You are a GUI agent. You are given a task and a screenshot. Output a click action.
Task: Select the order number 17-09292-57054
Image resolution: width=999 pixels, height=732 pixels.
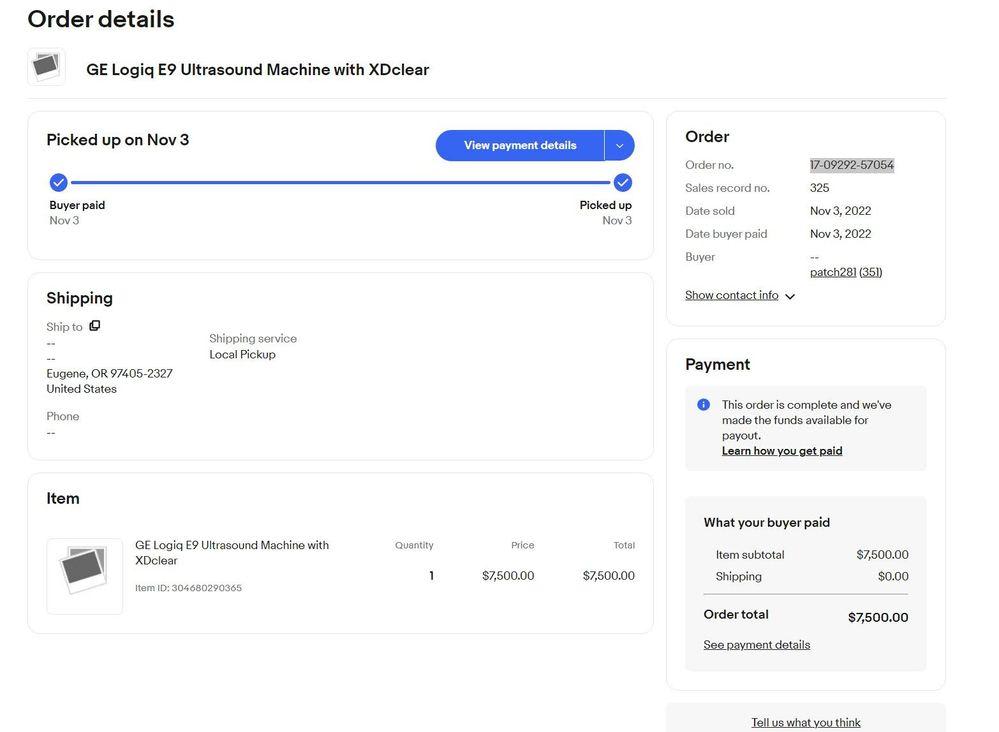852,165
